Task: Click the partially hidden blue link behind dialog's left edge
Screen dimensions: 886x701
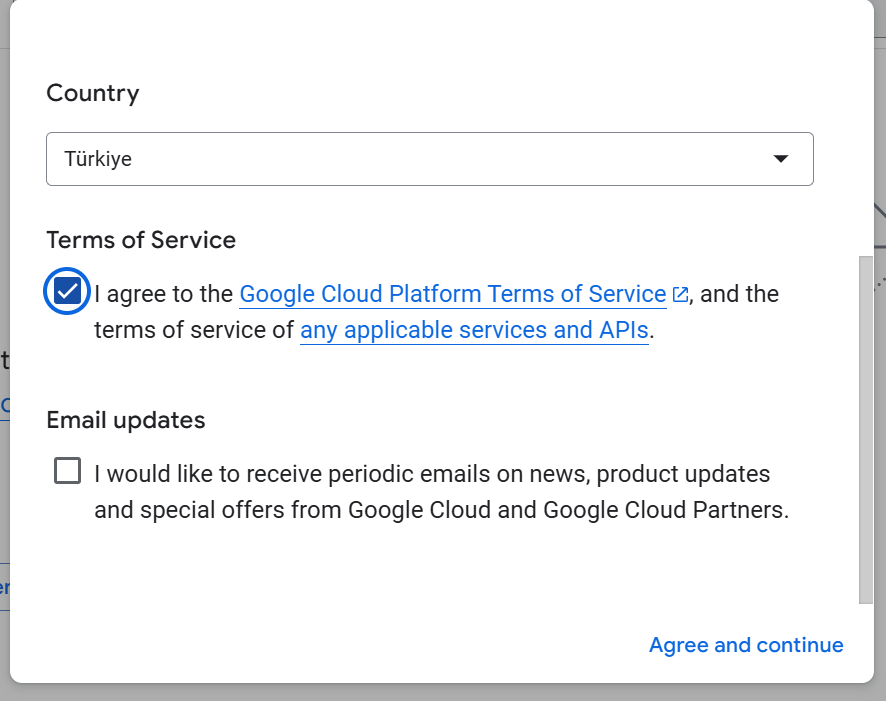Action: [4, 405]
